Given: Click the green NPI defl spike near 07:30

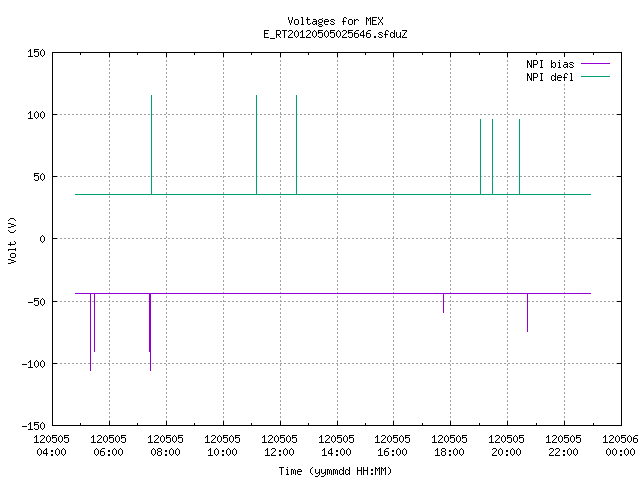Looking at the screenshot, I should [151, 145].
